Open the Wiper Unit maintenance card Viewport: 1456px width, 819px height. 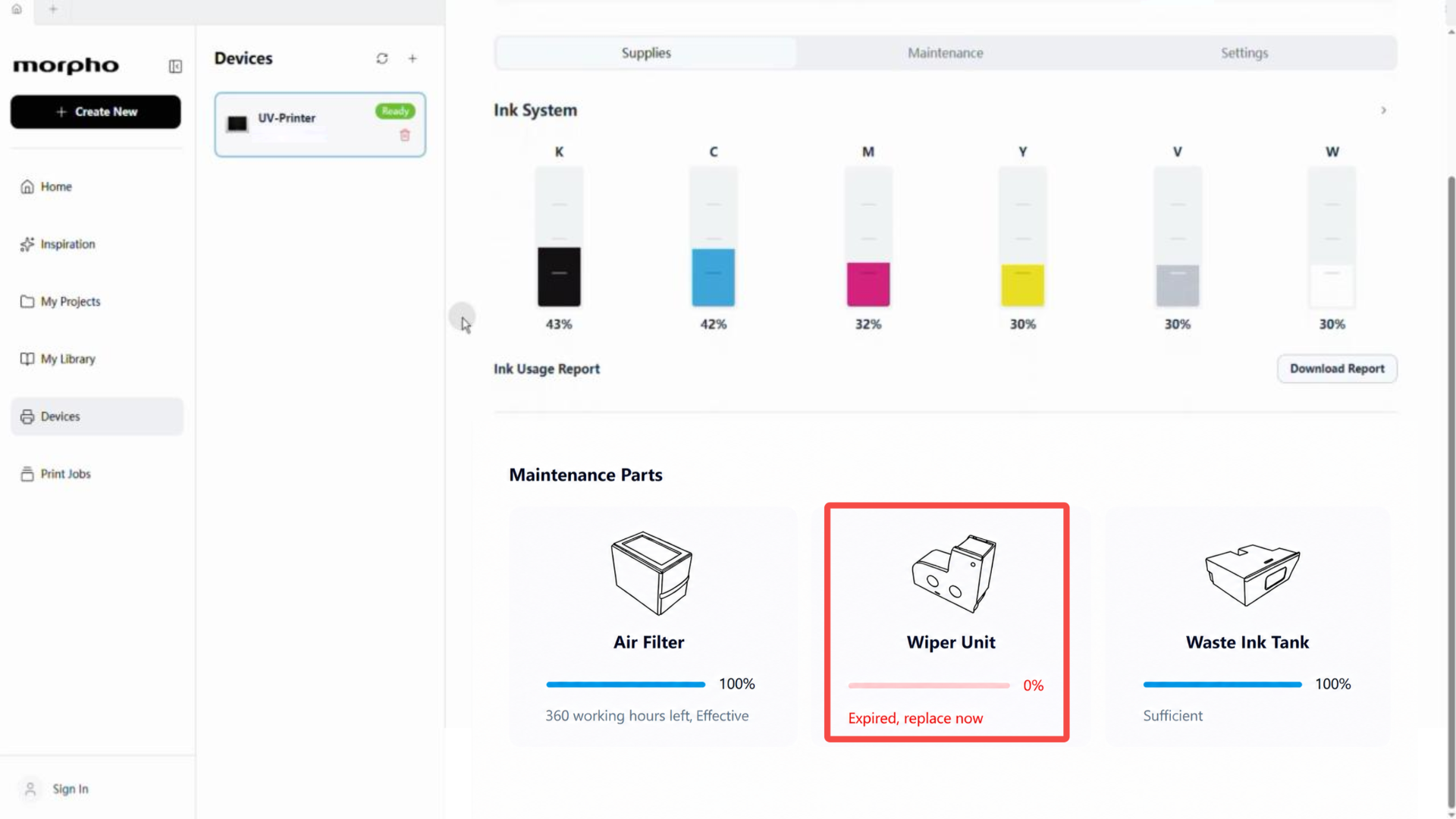946,622
